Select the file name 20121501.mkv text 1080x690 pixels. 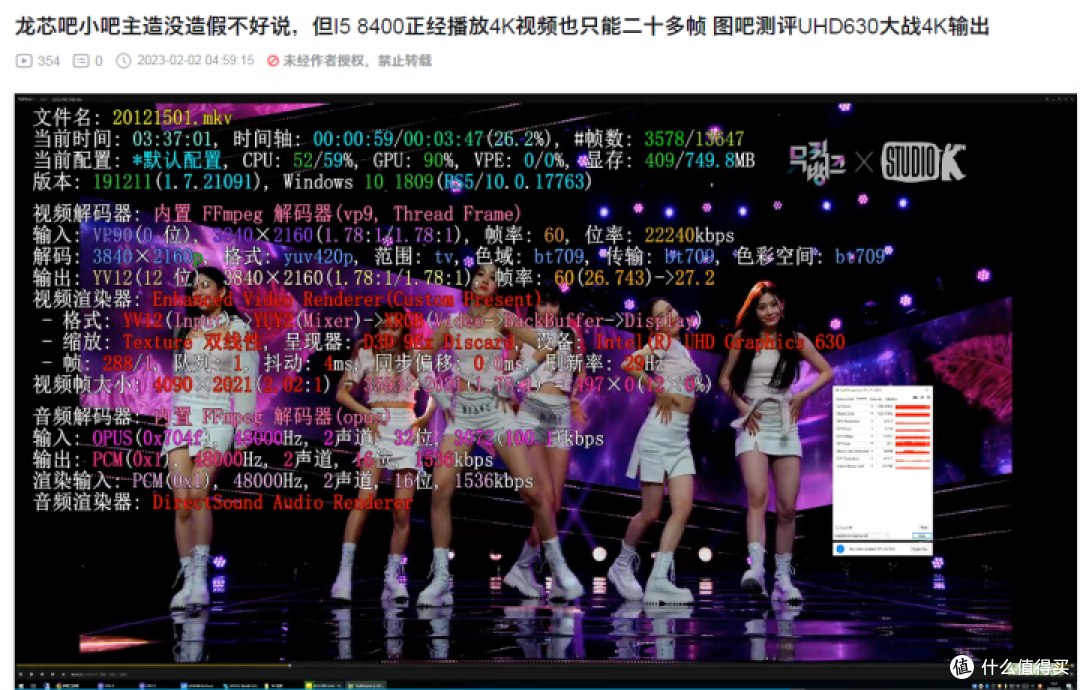[x=172, y=118]
